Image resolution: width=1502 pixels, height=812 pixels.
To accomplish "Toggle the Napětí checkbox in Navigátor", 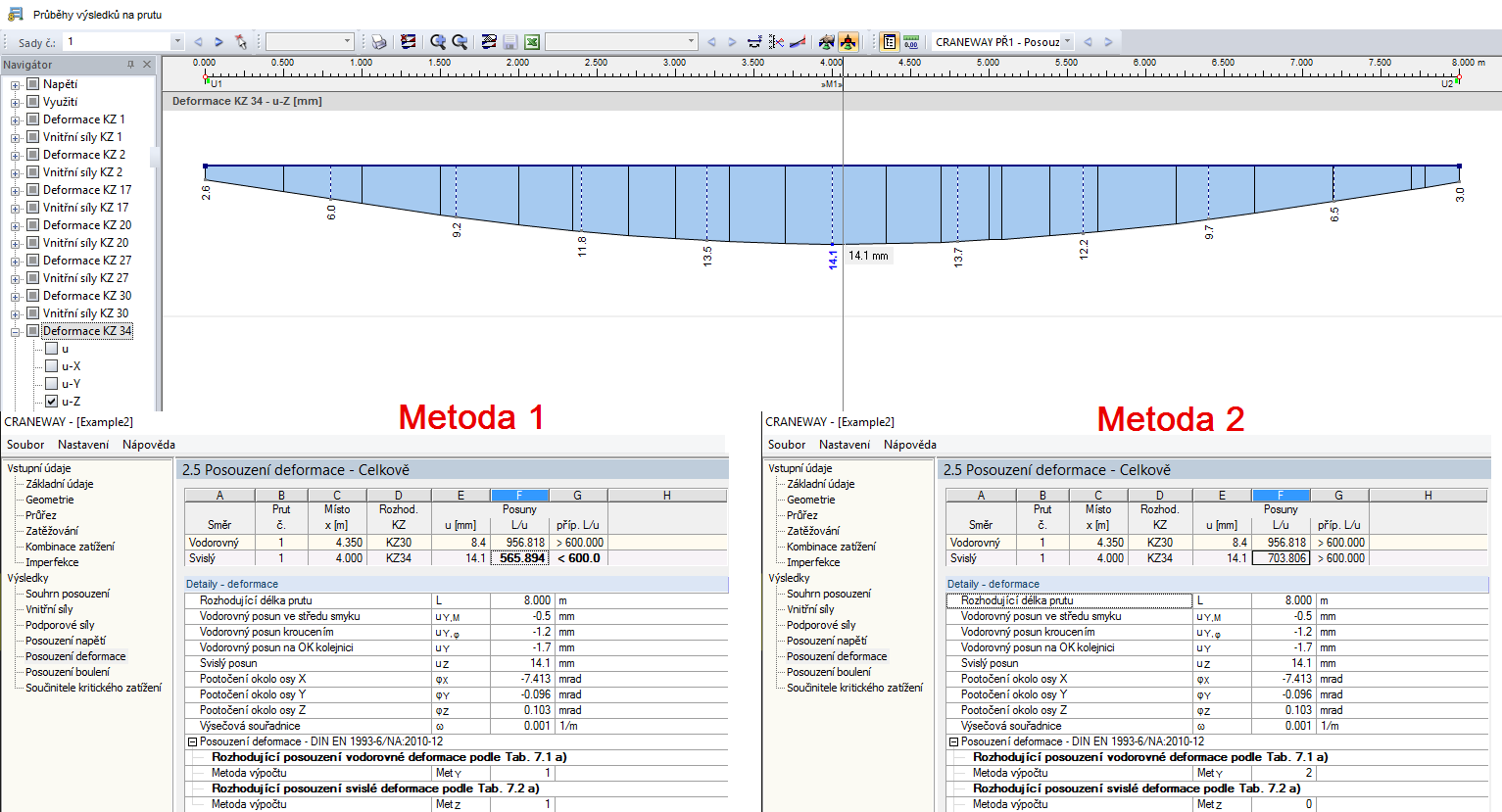I will [x=32, y=84].
